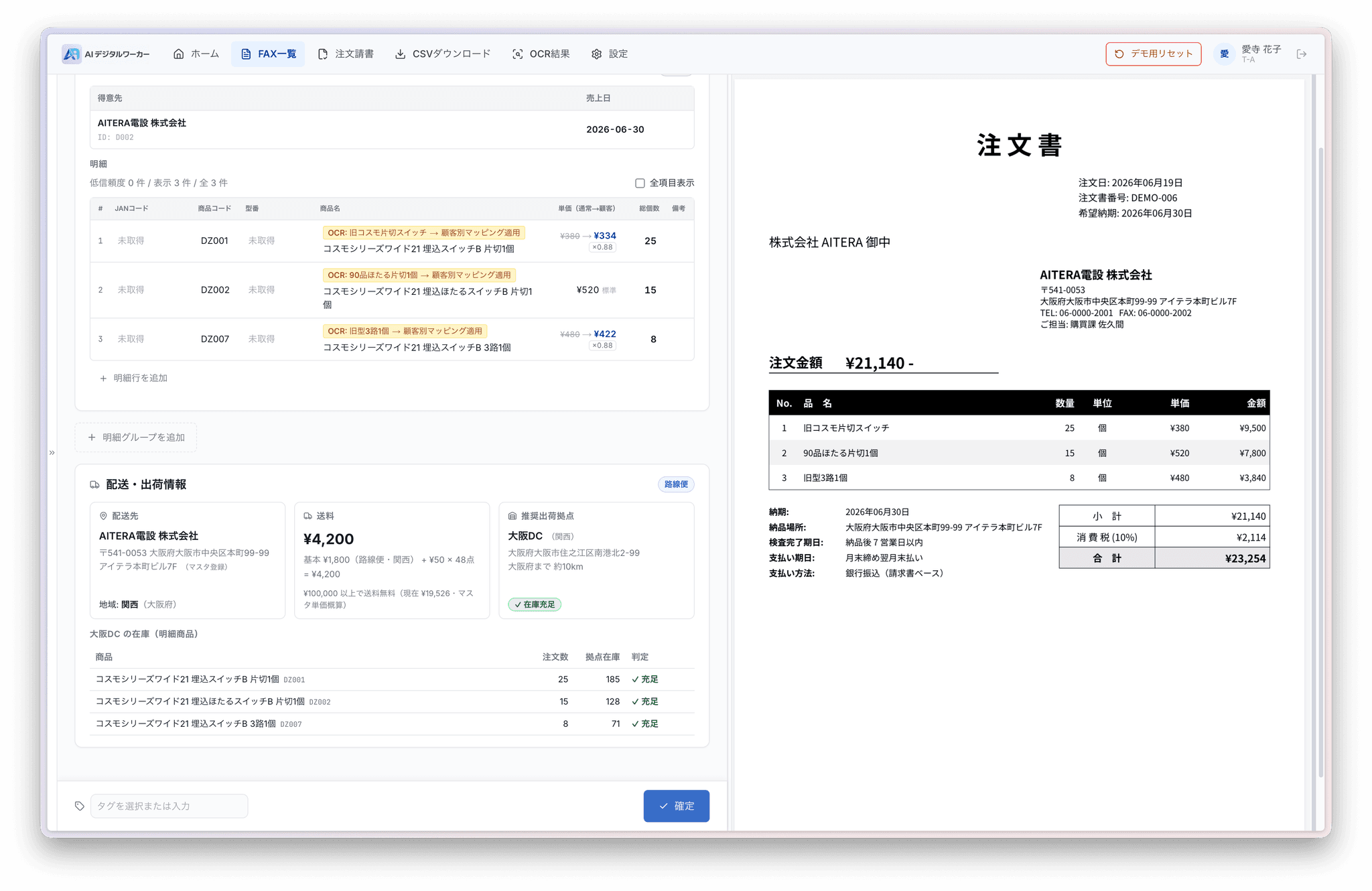
Task: Click the 路線便 badge
Action: (x=676, y=484)
